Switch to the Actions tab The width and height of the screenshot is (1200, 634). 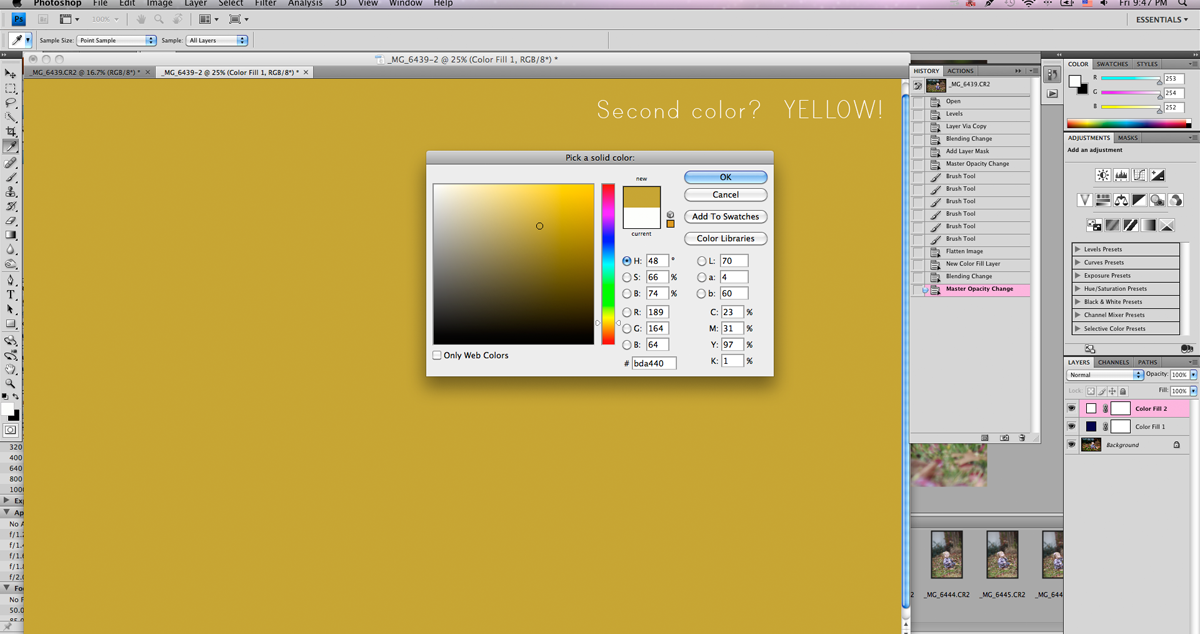pyautogui.click(x=960, y=71)
